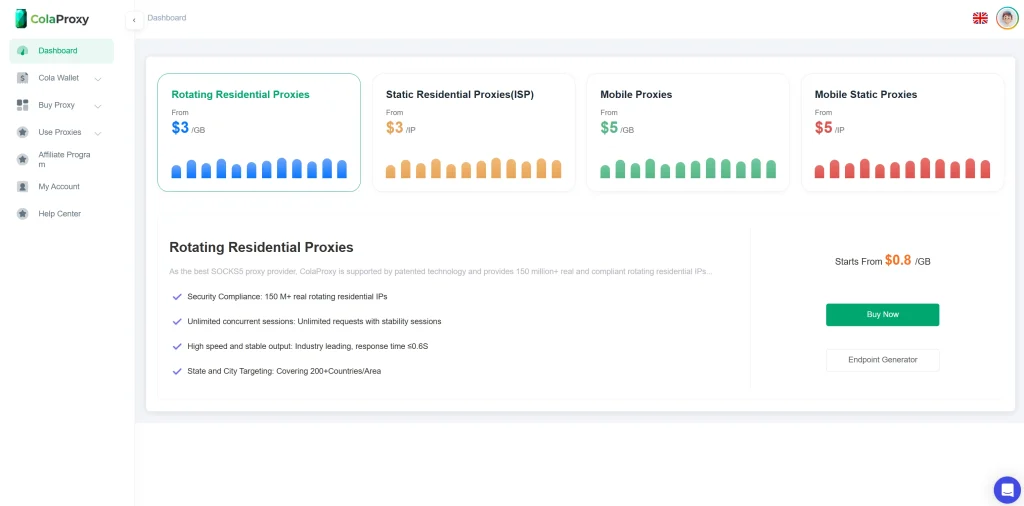The width and height of the screenshot is (1024, 506).
Task: Collapse the sidebar with the arrow button
Action: tap(134, 20)
